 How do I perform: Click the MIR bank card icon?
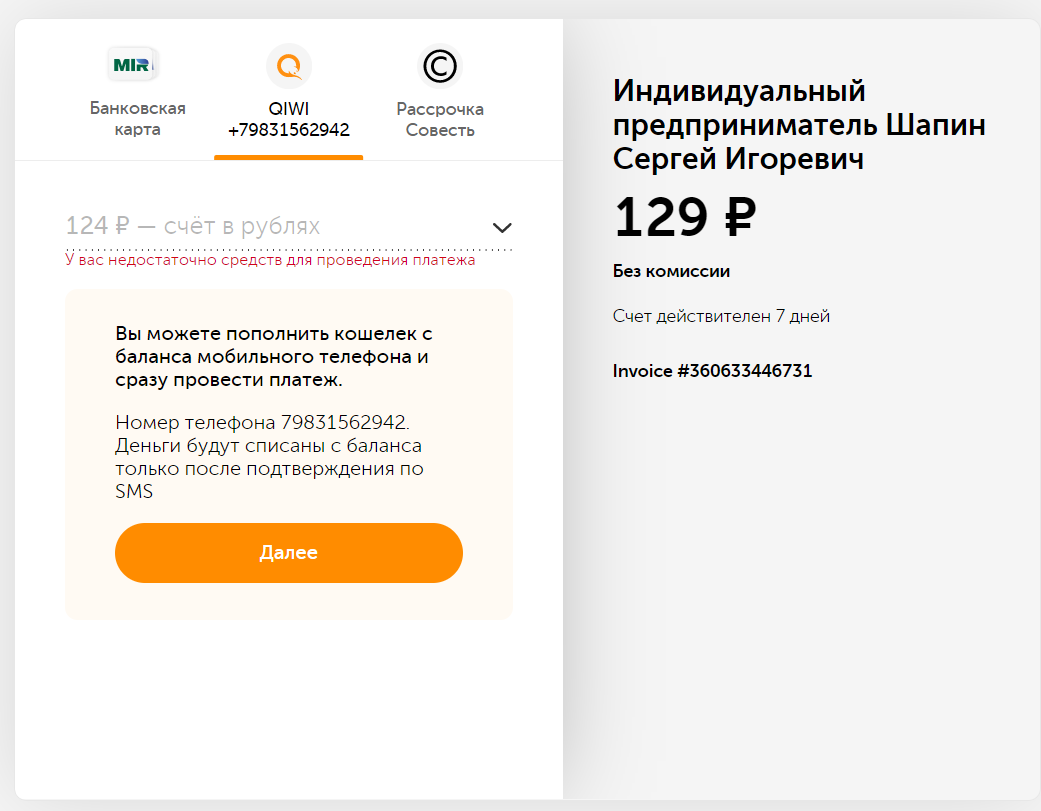(133, 65)
